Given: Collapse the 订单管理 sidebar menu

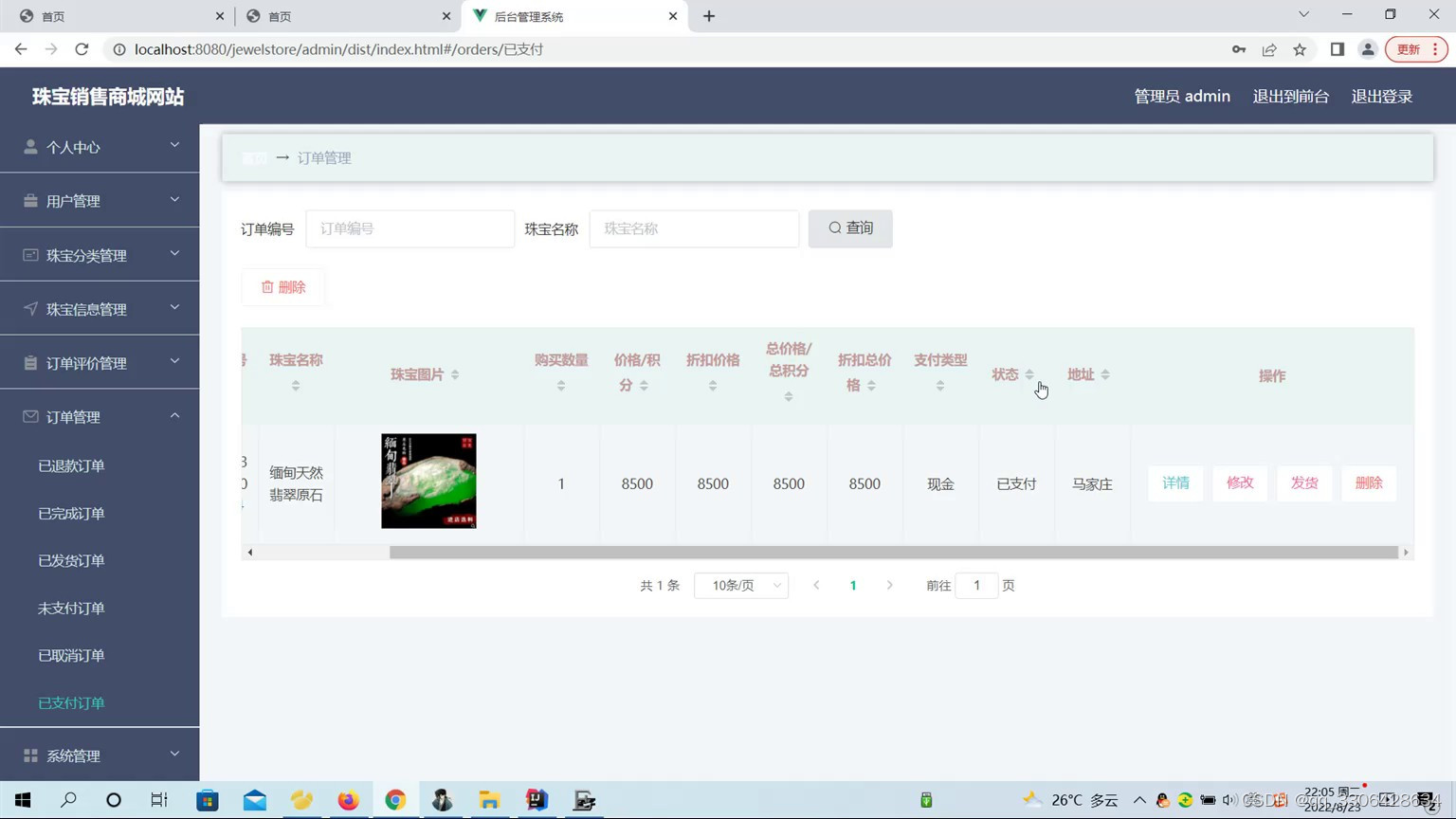Looking at the screenshot, I should click(100, 417).
